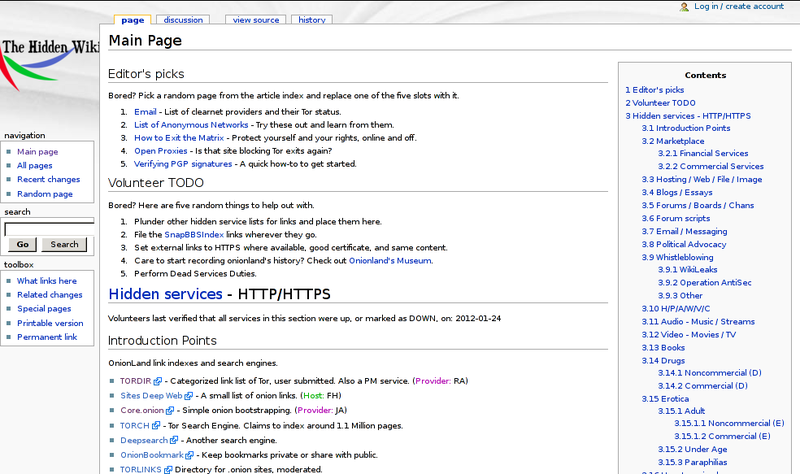Focus the wiki search input field

coord(49,229)
